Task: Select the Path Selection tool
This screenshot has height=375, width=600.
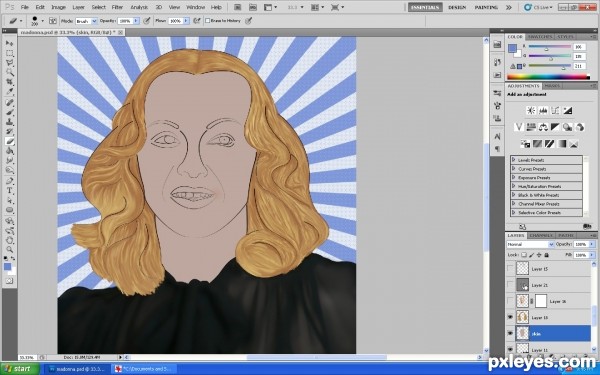Action: pyautogui.click(x=10, y=201)
